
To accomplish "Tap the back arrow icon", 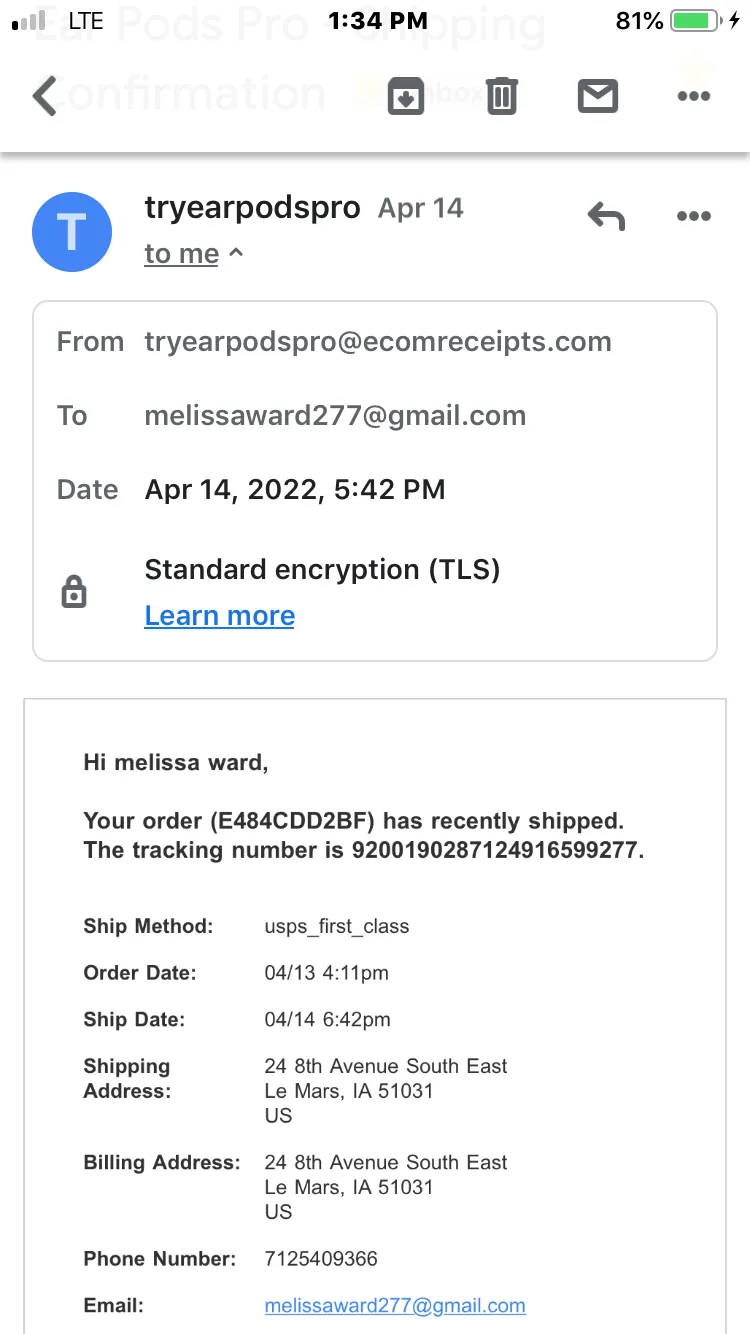I will [x=45, y=97].
